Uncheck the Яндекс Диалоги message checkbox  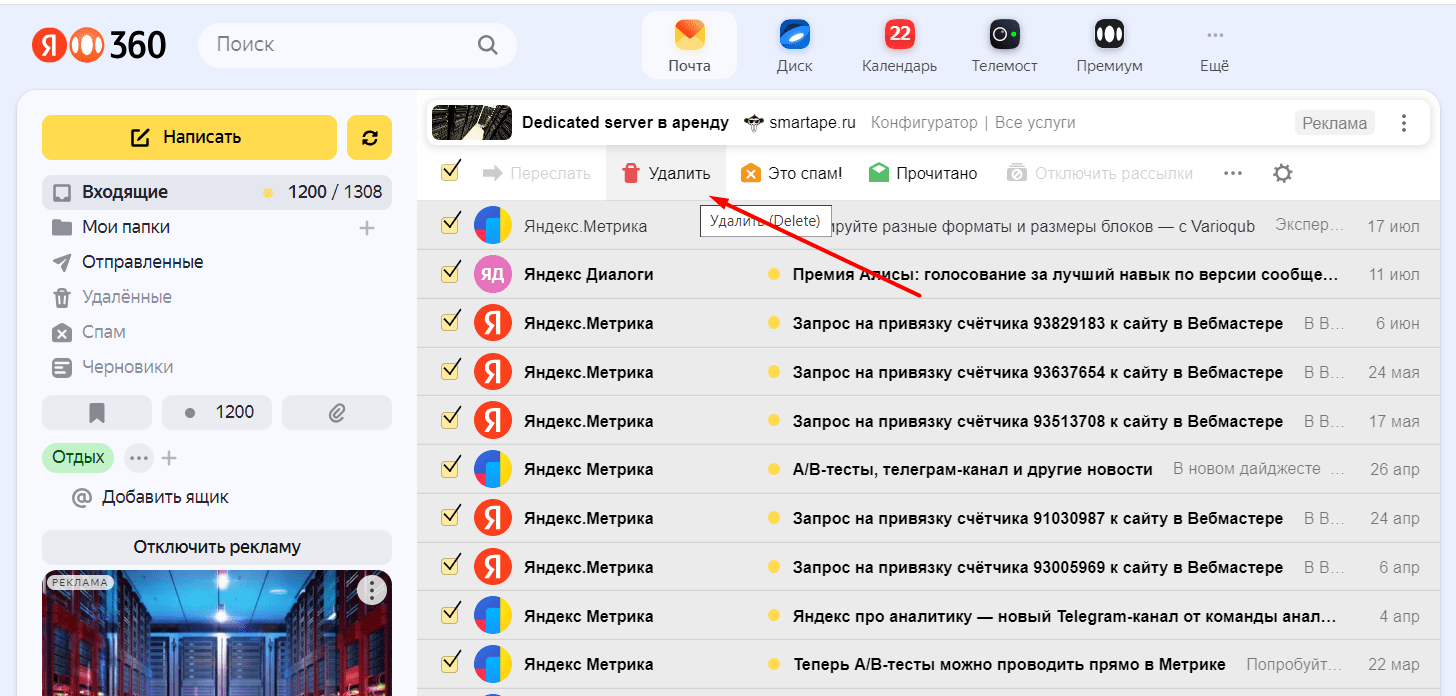tap(450, 273)
